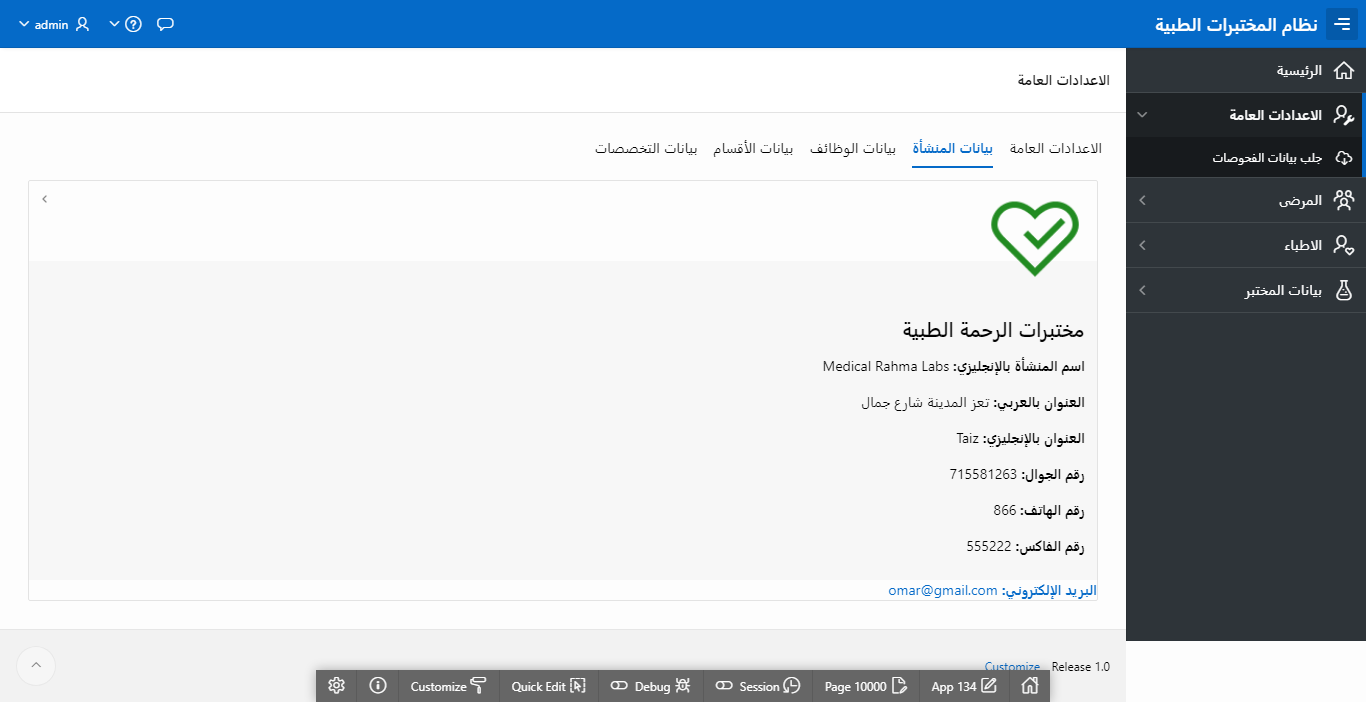Switch to بيانات التخصصات tab
1366x702 pixels.
[646, 148]
